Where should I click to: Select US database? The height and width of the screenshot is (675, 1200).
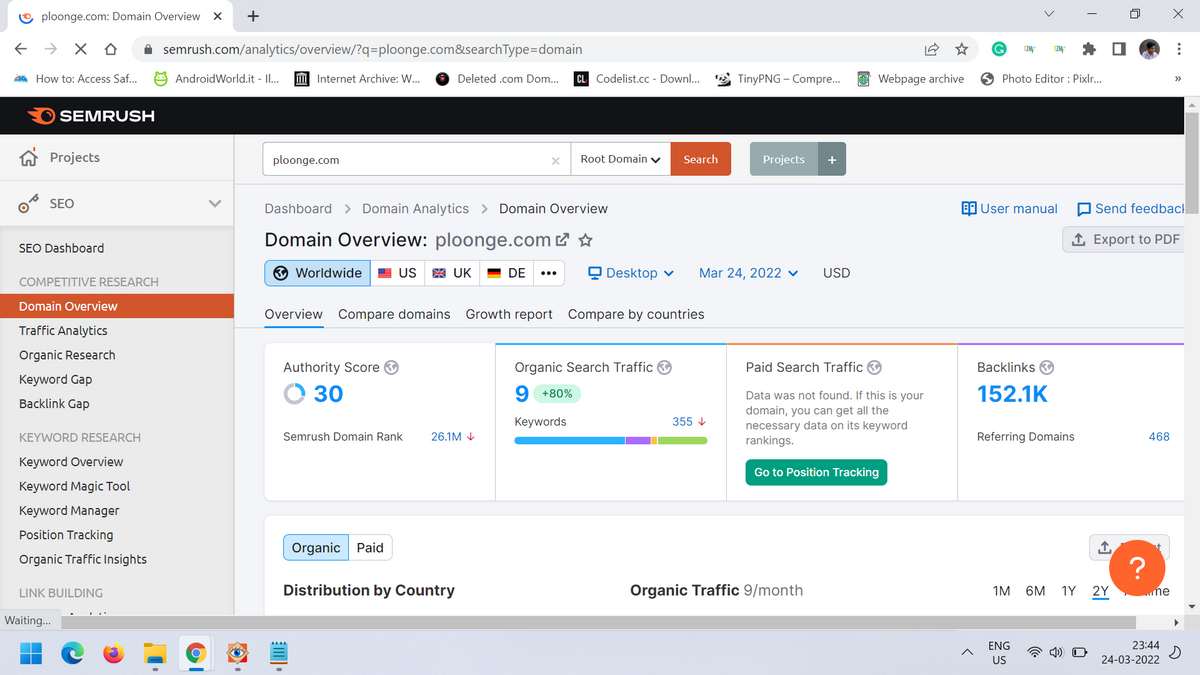396,273
